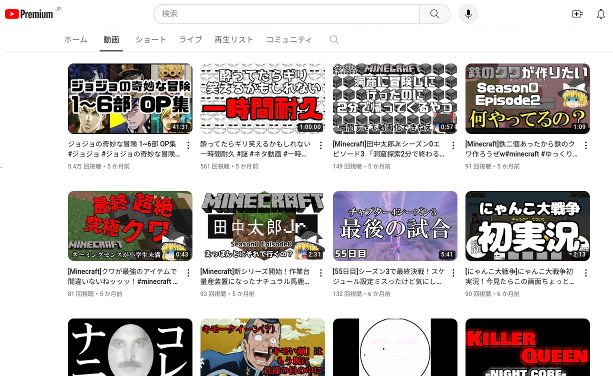Click the magnifier search button
The width and height of the screenshot is (613, 376).
pyautogui.click(x=434, y=14)
